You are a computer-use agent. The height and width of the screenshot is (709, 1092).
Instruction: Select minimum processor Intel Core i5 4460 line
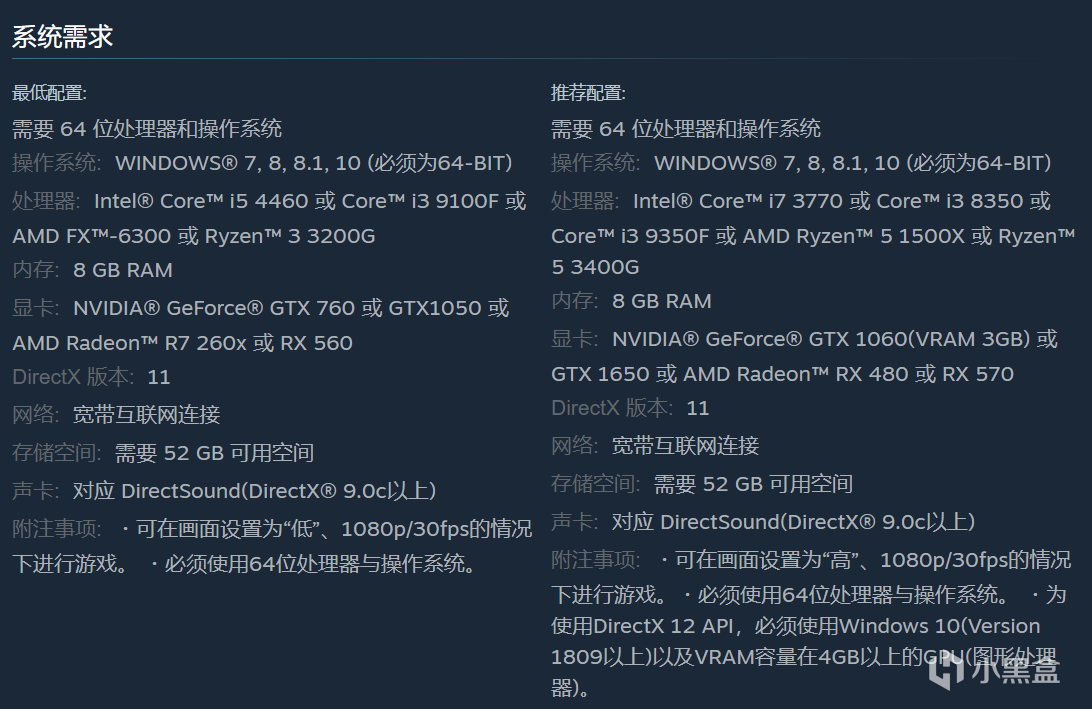270,201
